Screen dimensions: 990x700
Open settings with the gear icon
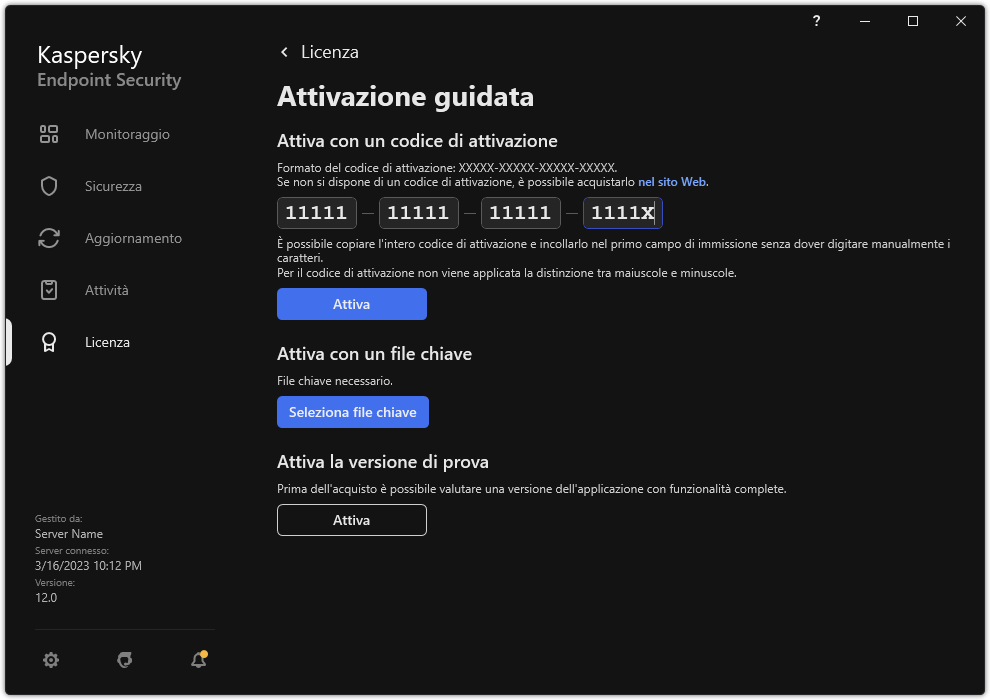point(51,659)
